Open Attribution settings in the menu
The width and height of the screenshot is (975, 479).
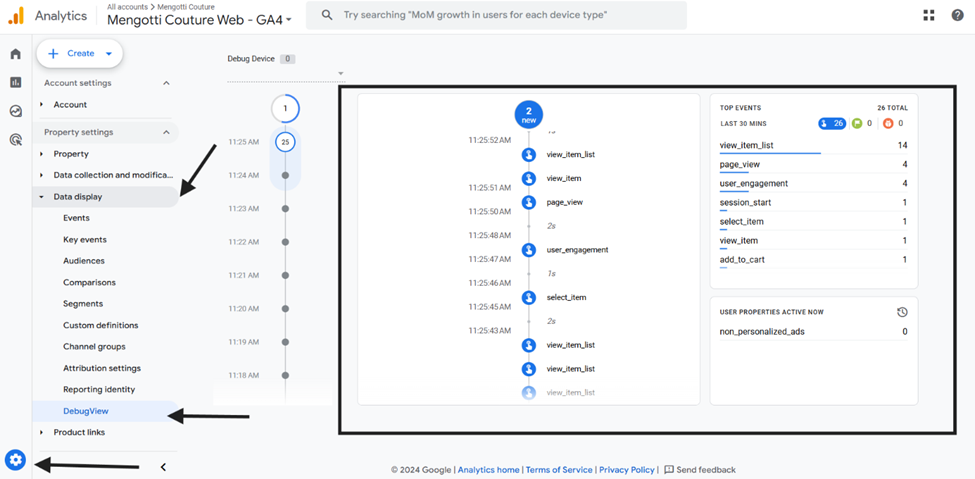(102, 368)
